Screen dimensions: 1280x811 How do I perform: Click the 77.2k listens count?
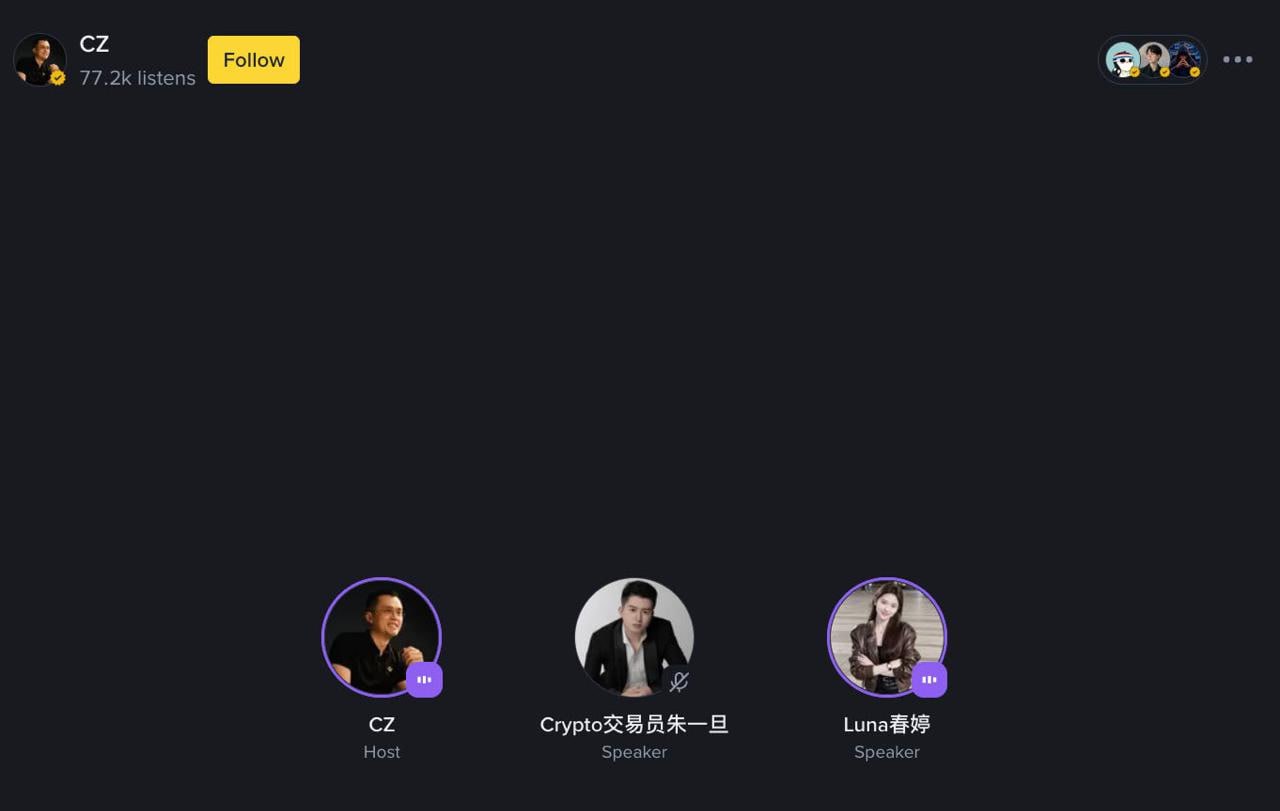pos(138,78)
